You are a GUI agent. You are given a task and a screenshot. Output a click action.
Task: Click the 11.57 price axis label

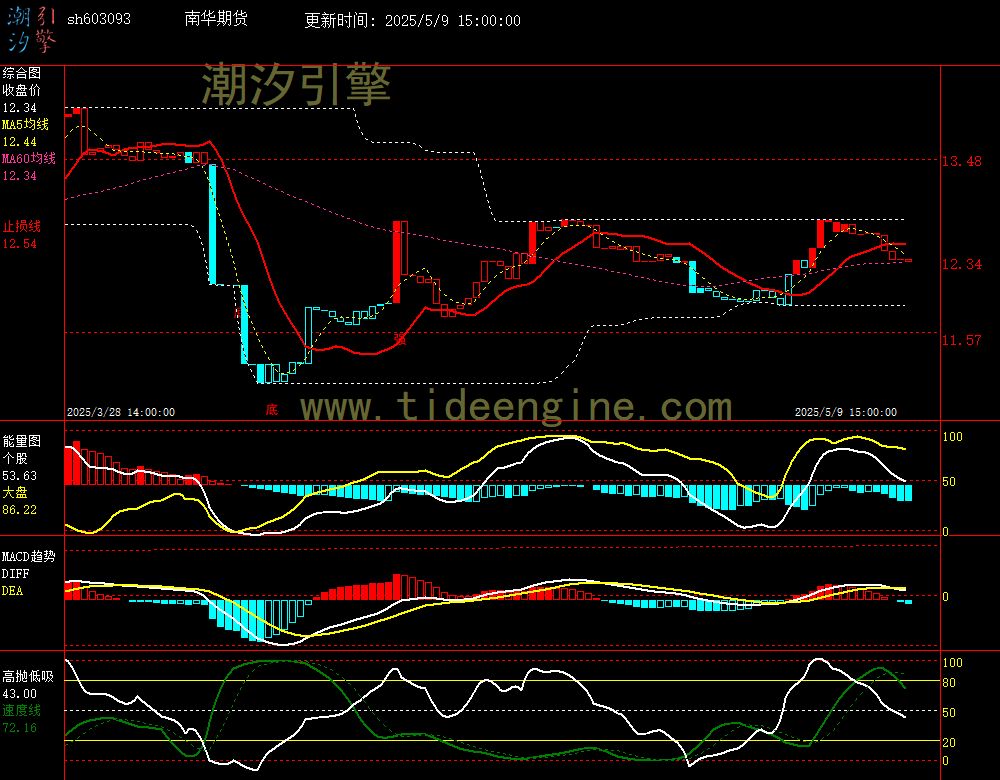962,340
